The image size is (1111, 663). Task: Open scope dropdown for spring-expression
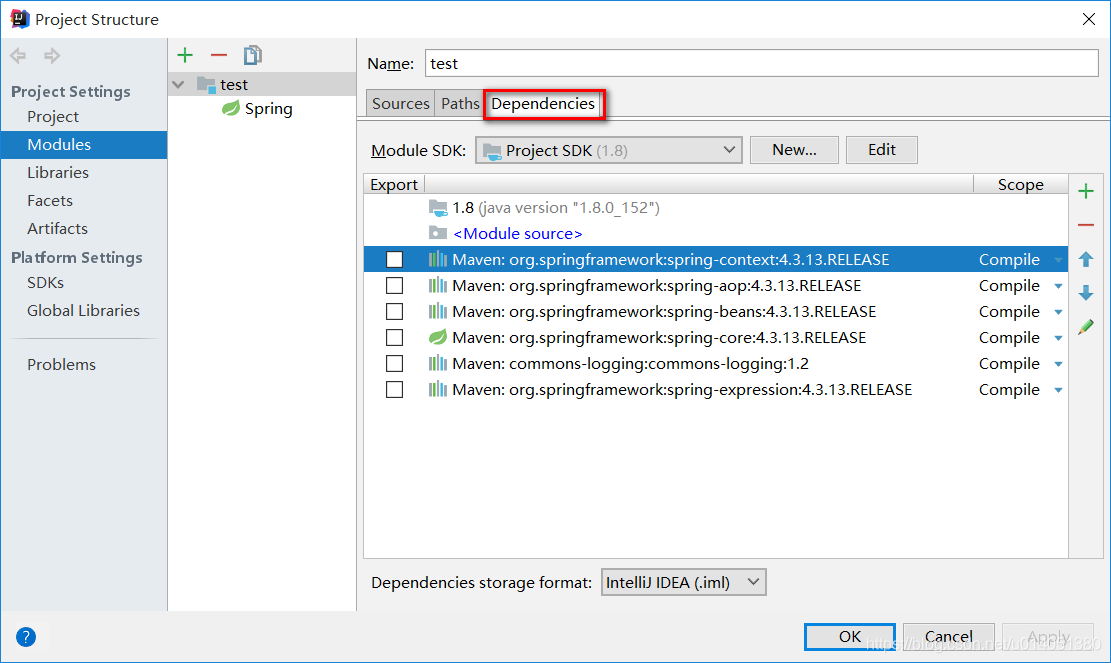1058,390
